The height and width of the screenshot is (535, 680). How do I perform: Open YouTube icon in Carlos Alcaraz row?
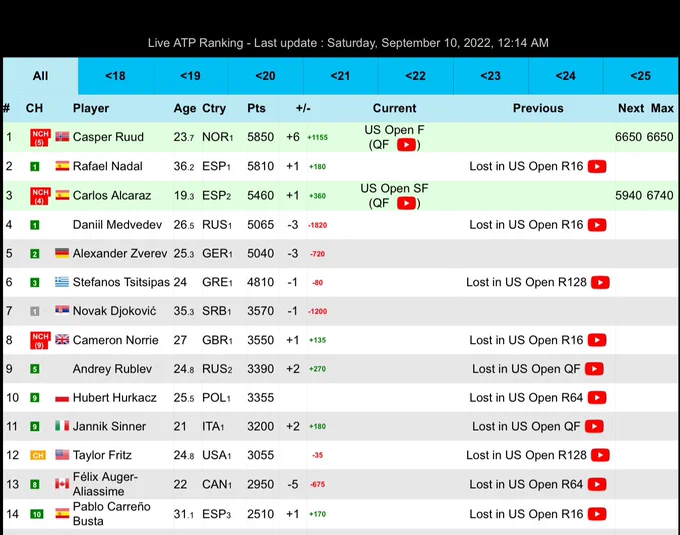pos(406,203)
